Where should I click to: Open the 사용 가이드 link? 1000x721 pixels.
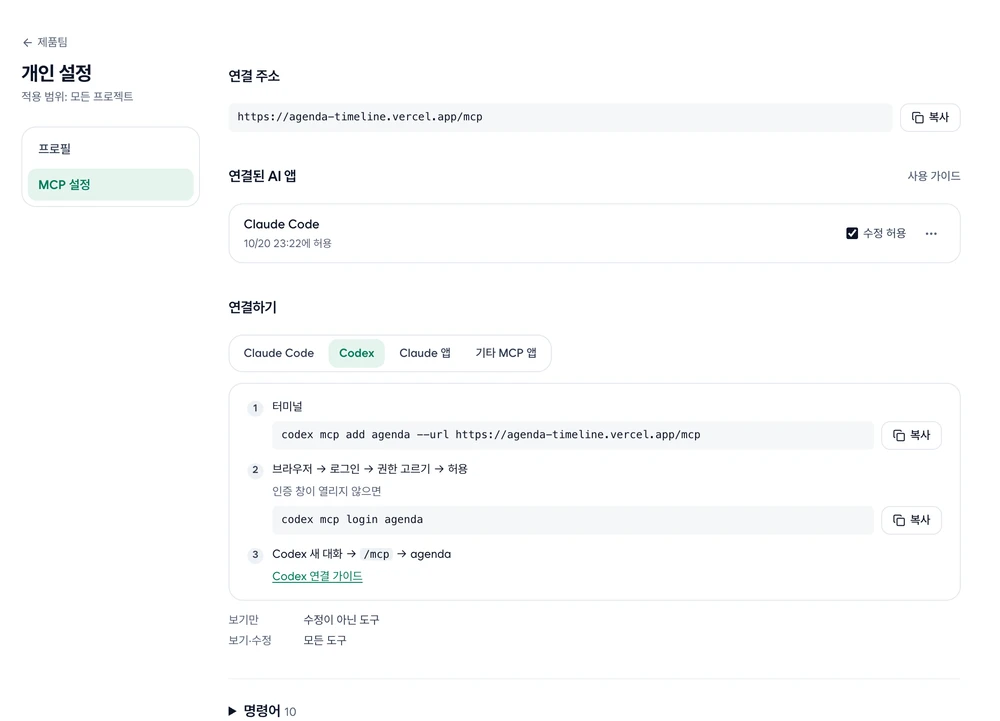coord(934,176)
